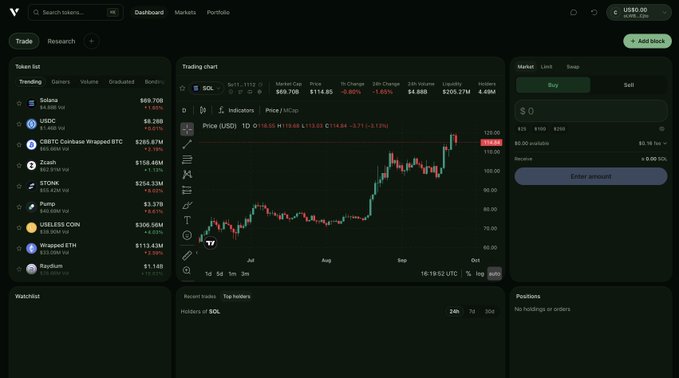
Task: Click the app logo in header
Action: coord(14,12)
